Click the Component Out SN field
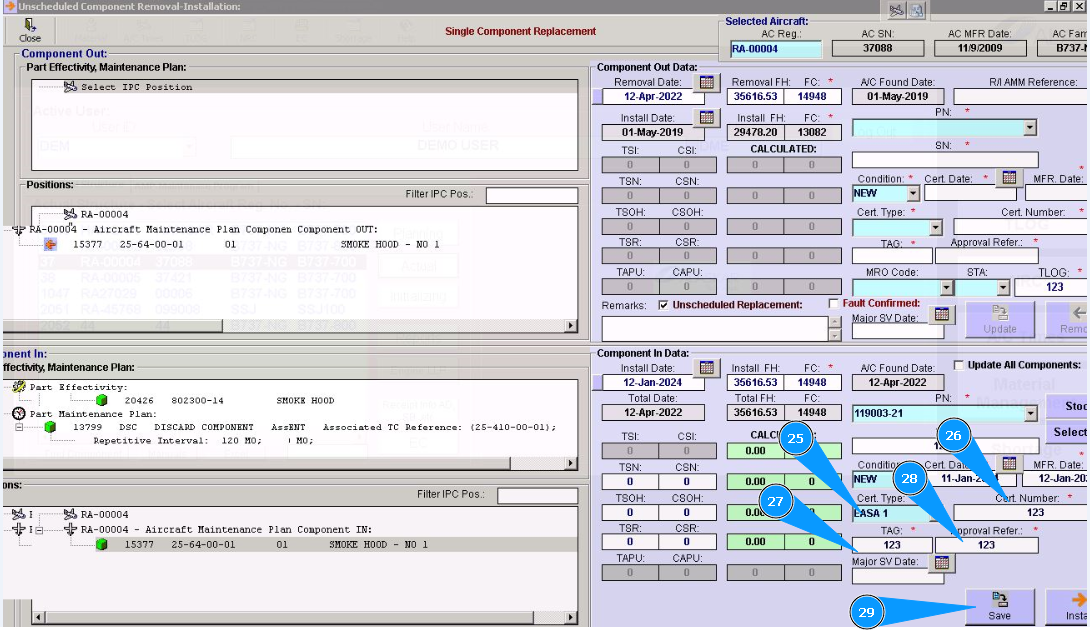 945,160
